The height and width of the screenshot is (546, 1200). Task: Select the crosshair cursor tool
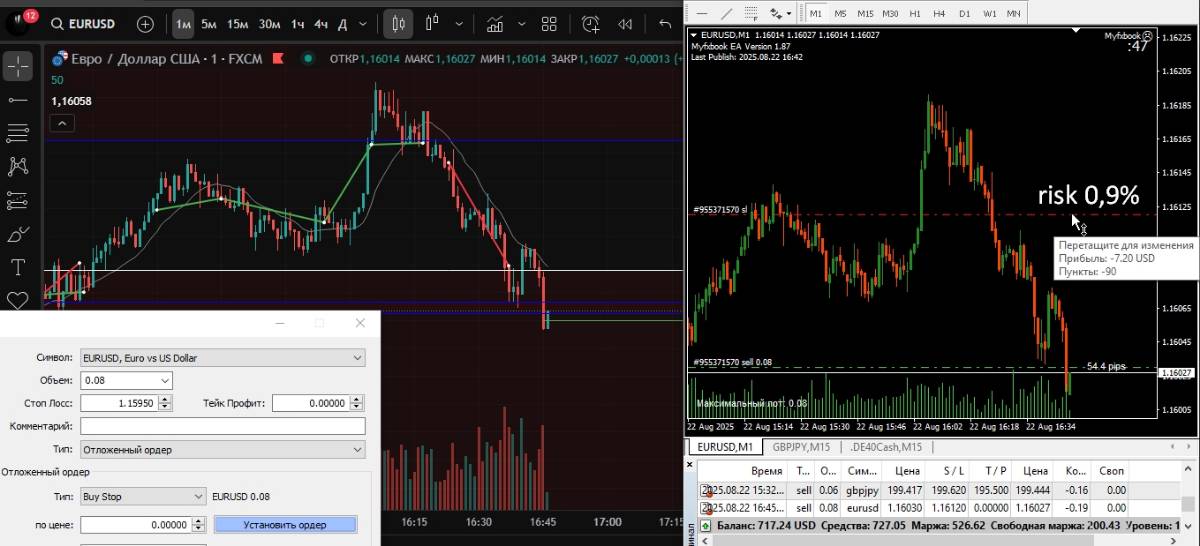tap(18, 67)
